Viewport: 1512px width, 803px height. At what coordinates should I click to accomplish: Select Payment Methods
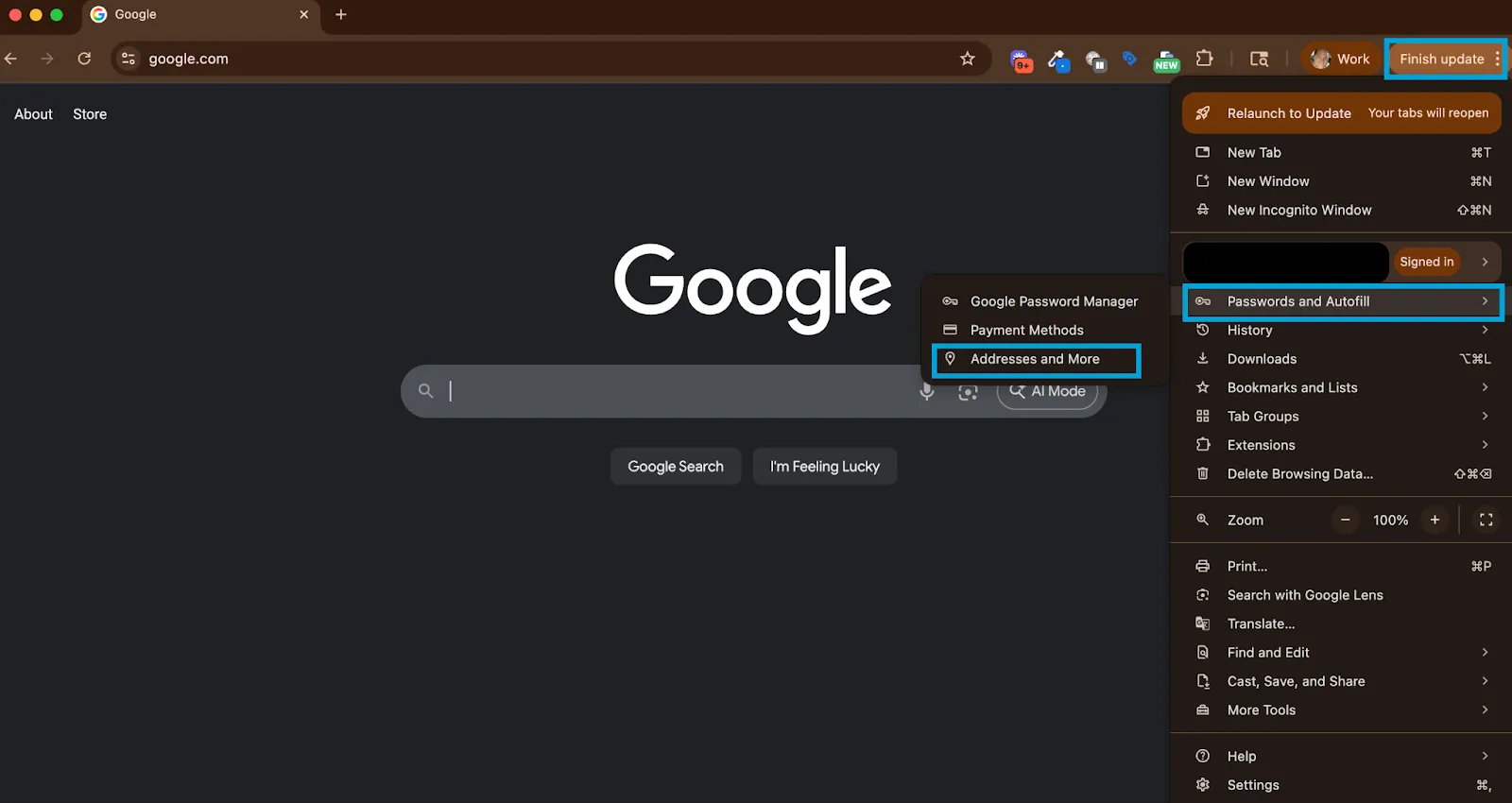click(x=1044, y=330)
